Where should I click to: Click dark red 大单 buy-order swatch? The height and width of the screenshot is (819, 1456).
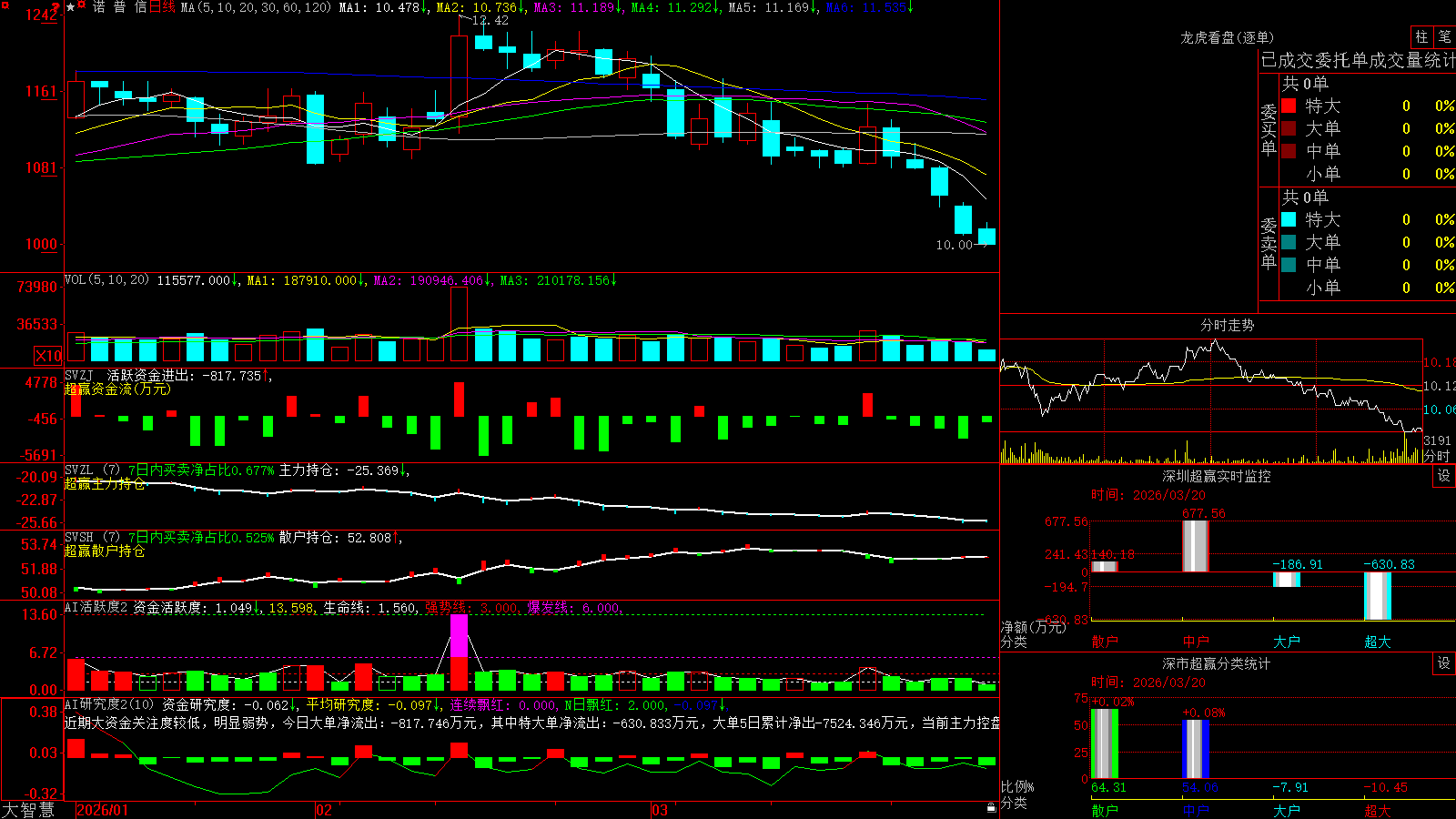pos(1289,128)
